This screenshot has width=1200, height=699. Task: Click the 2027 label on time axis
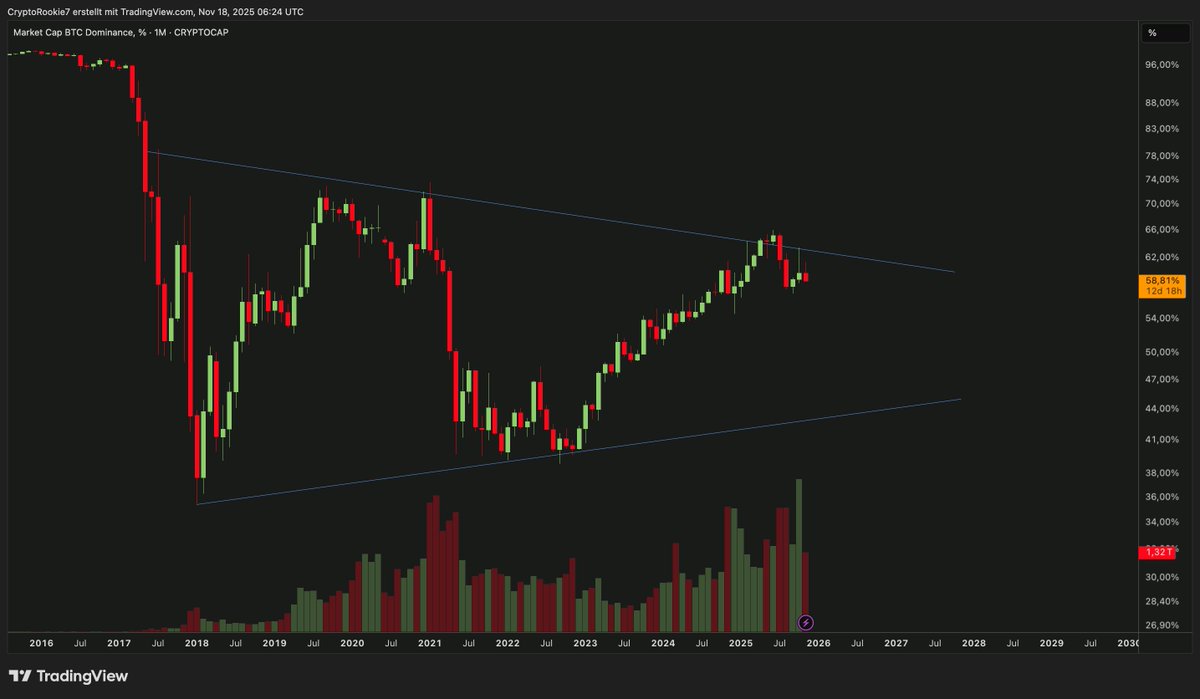[x=896, y=645]
